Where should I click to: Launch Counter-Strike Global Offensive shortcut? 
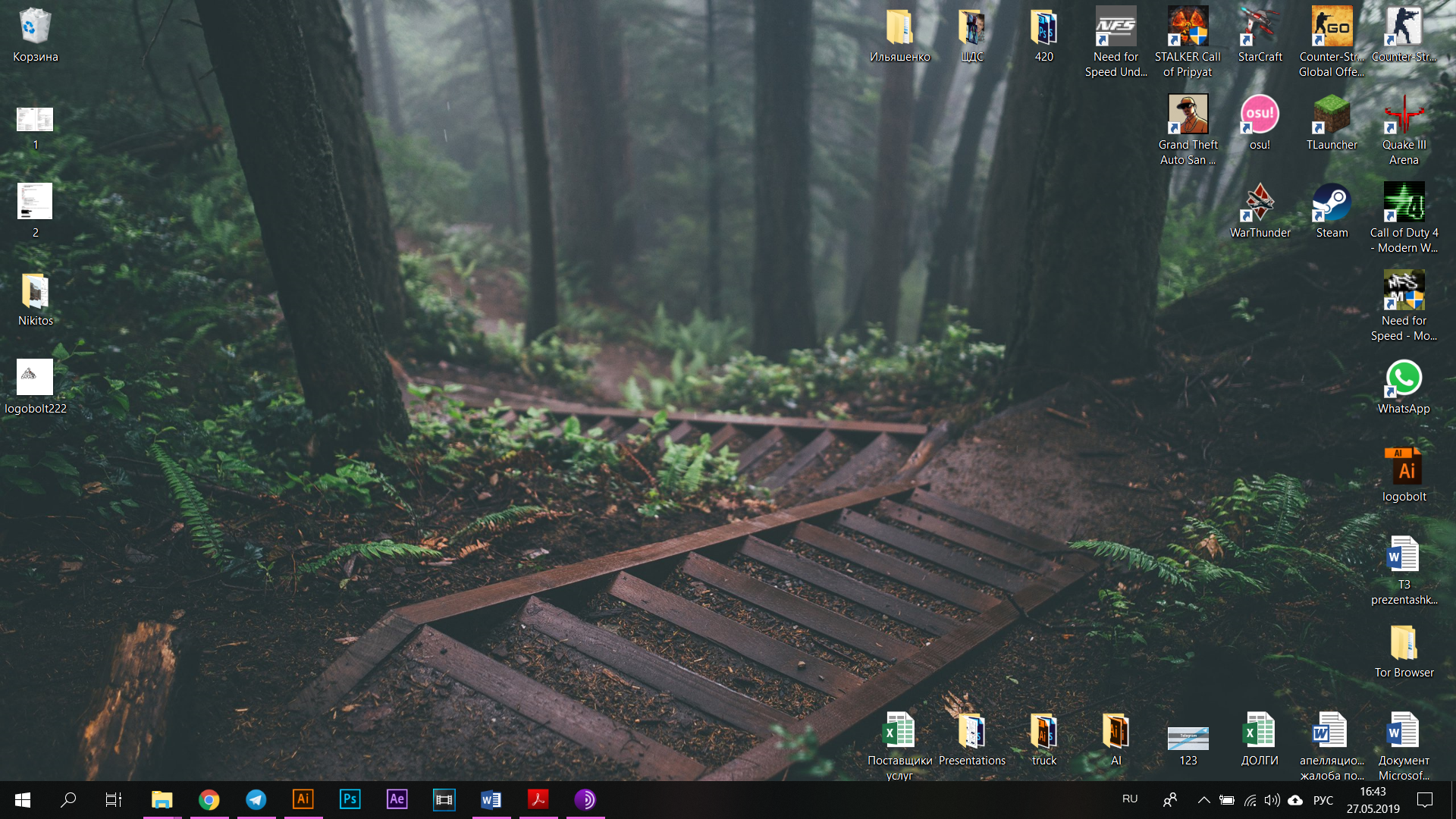click(1332, 42)
